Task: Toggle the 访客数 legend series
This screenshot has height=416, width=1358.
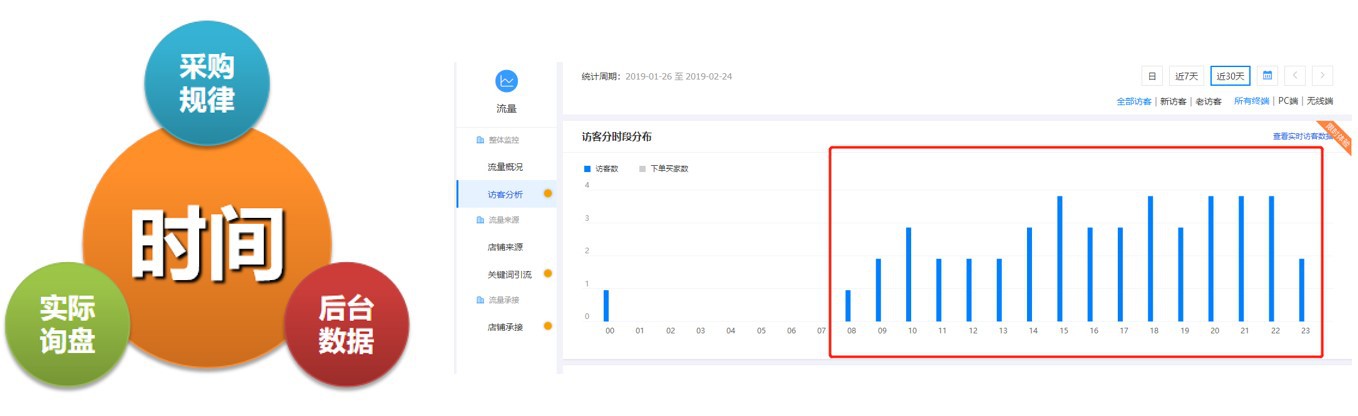Action: tap(601, 169)
